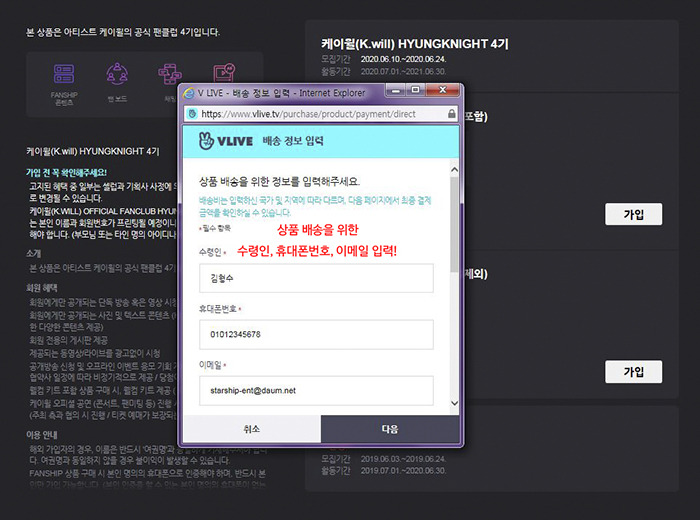
Task: Click the lower 가입 join button
Action: 633,372
